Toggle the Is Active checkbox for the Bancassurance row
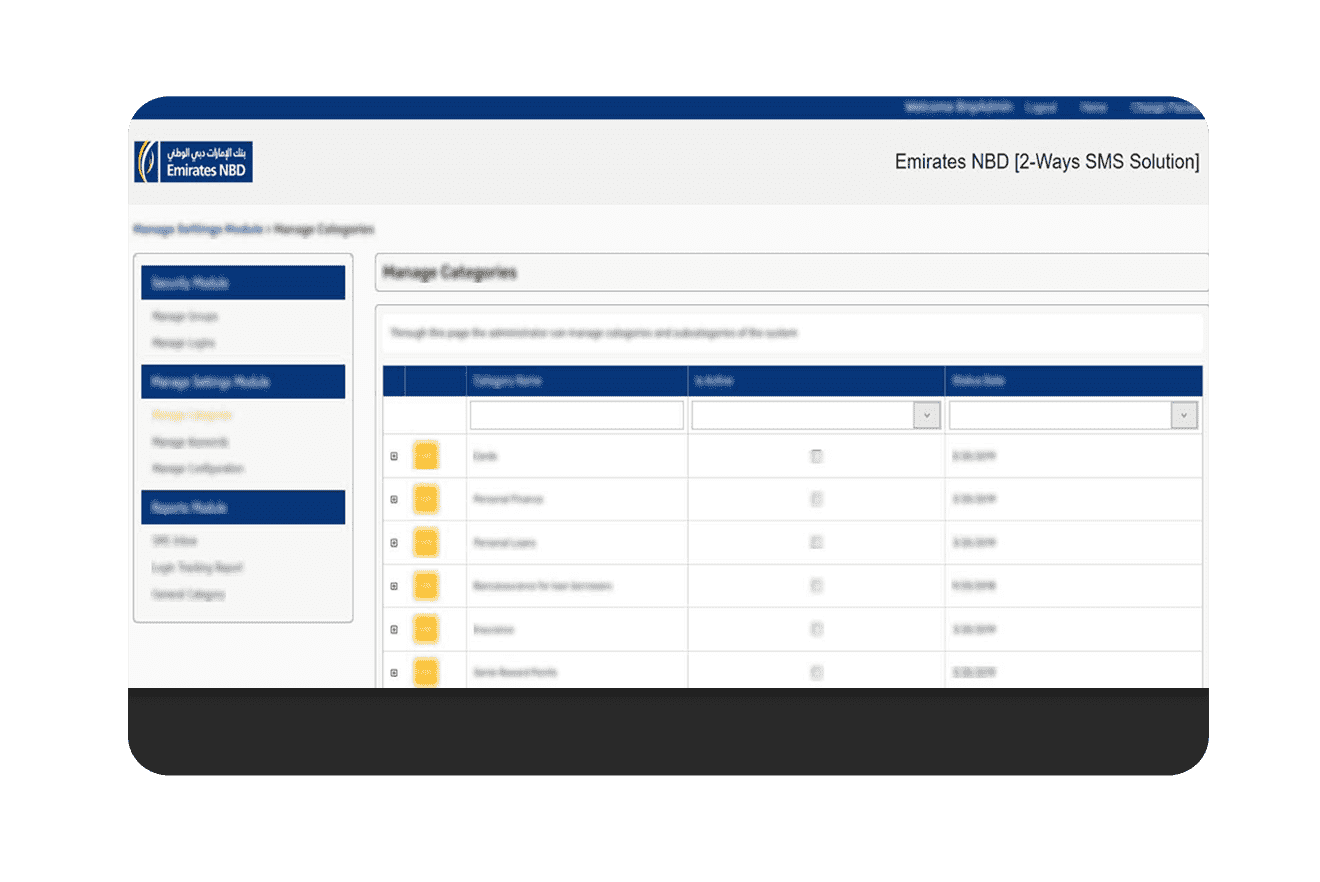The height and width of the screenshot is (882, 1320). [x=816, y=586]
